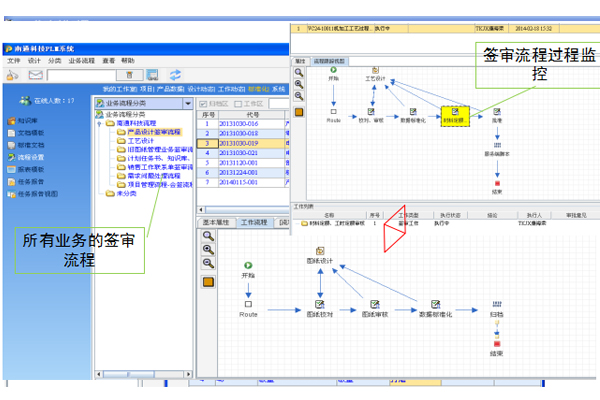This screenshot has width=600, height=400.
Task: Select the yellow highlighted node in monitoring window
Action: tap(455, 116)
